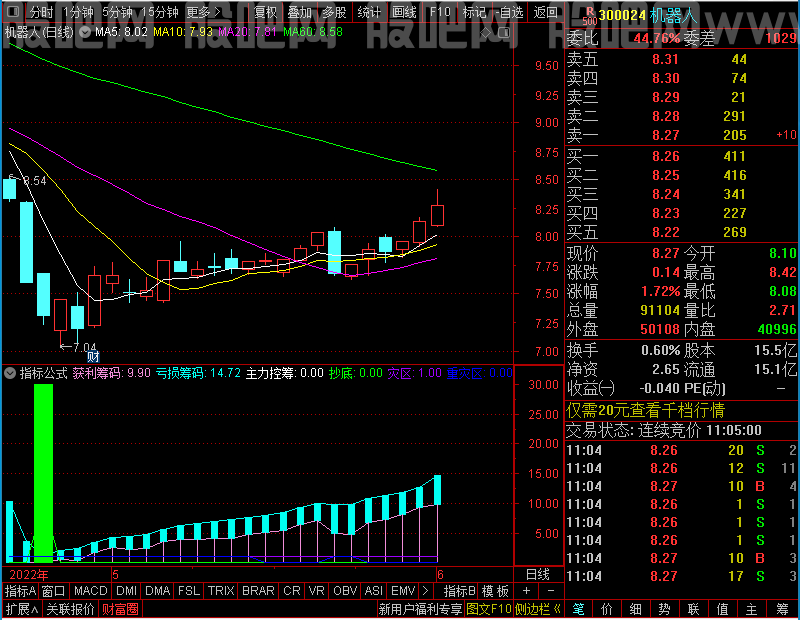This screenshot has width=800, height=620.
Task: Open the 指标A indicator group
Action: (20, 591)
